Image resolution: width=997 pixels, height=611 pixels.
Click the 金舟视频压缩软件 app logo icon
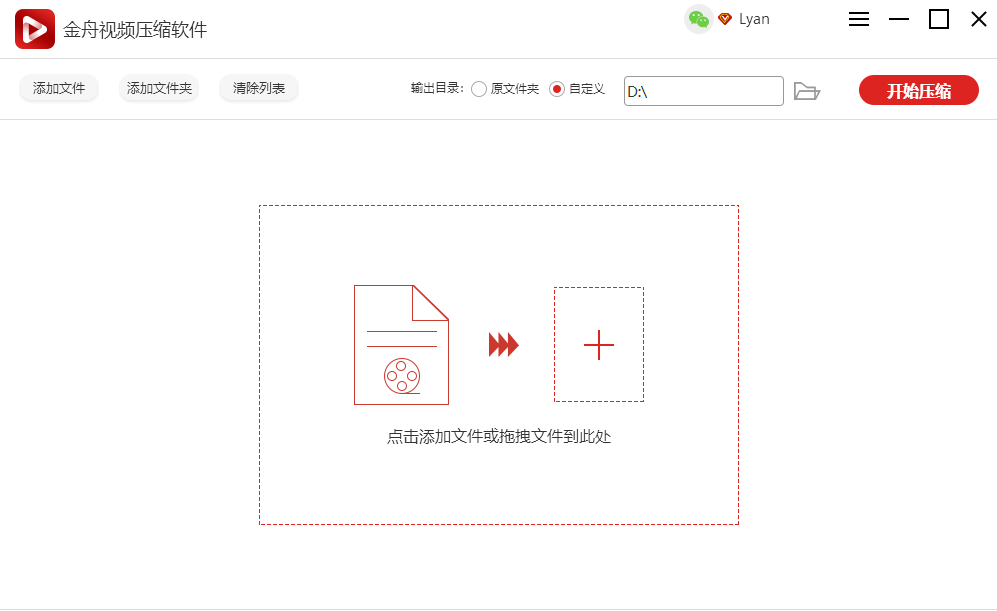(35, 29)
